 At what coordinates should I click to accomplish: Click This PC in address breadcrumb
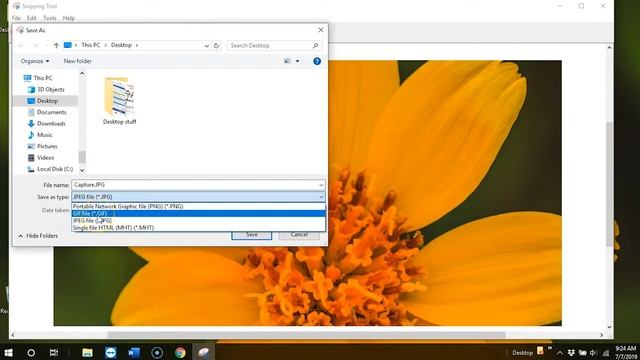tap(91, 45)
